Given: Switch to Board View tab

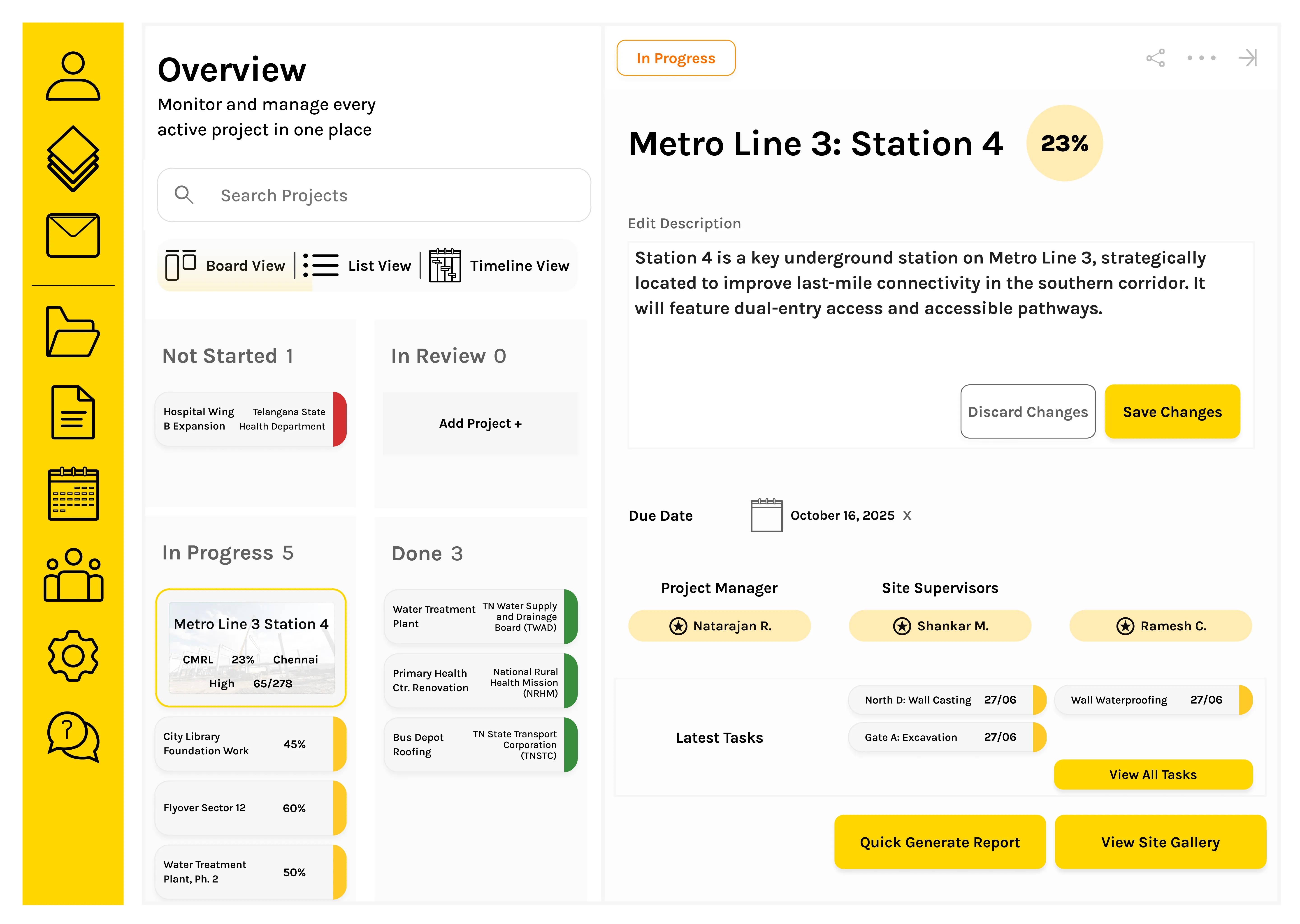Looking at the screenshot, I should coord(225,266).
